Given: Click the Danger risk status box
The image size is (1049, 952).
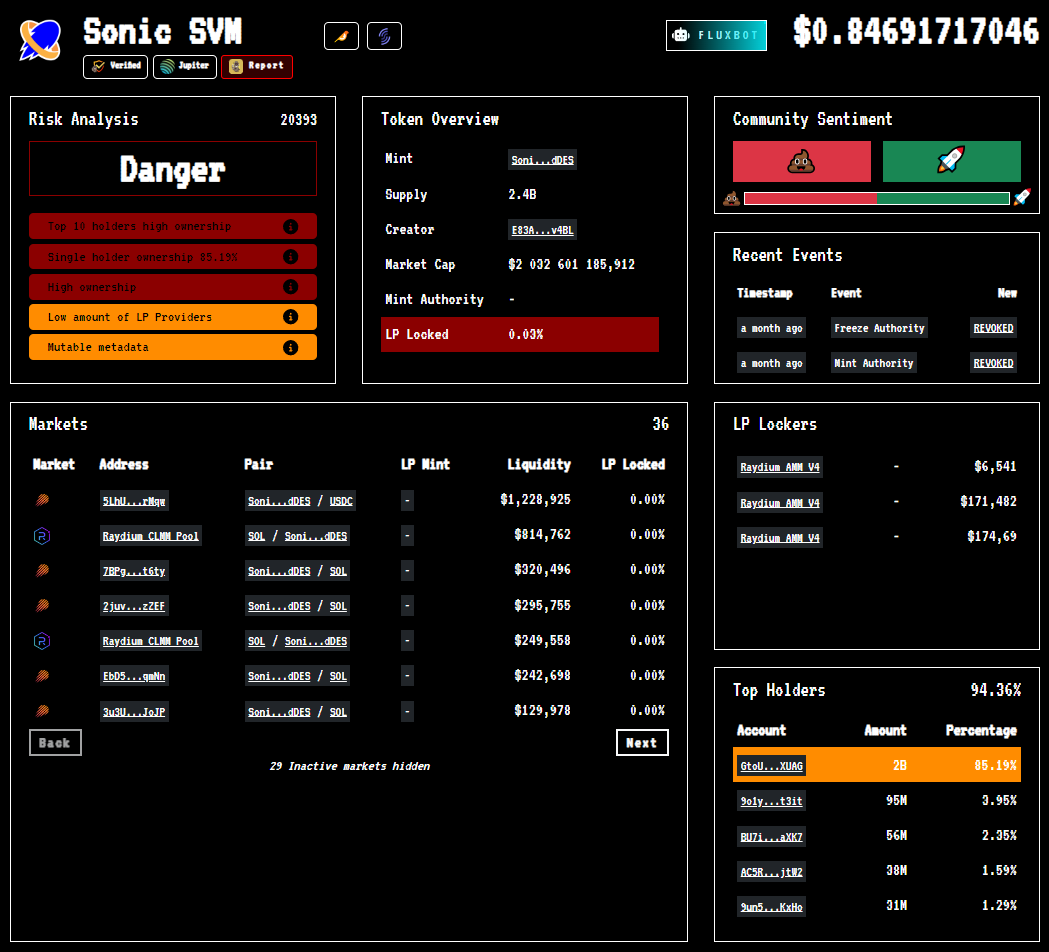Looking at the screenshot, I should pos(173,169).
